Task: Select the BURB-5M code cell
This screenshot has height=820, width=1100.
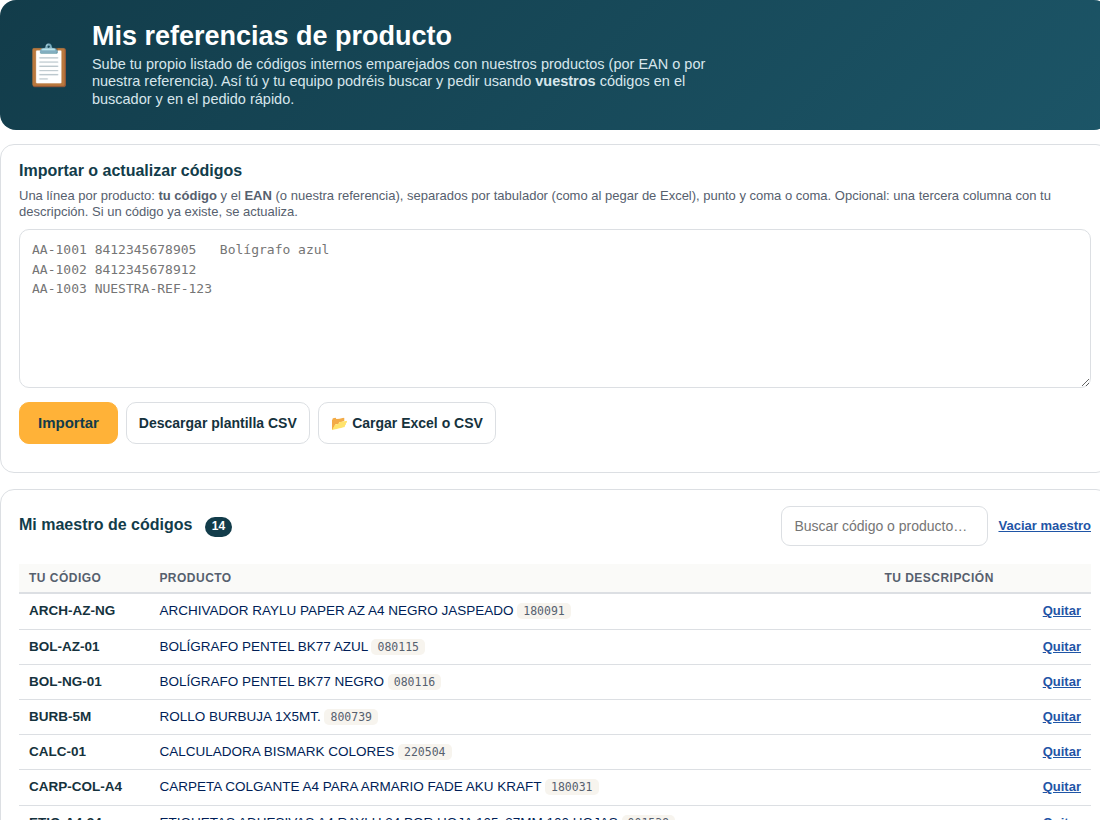Action: pos(60,717)
